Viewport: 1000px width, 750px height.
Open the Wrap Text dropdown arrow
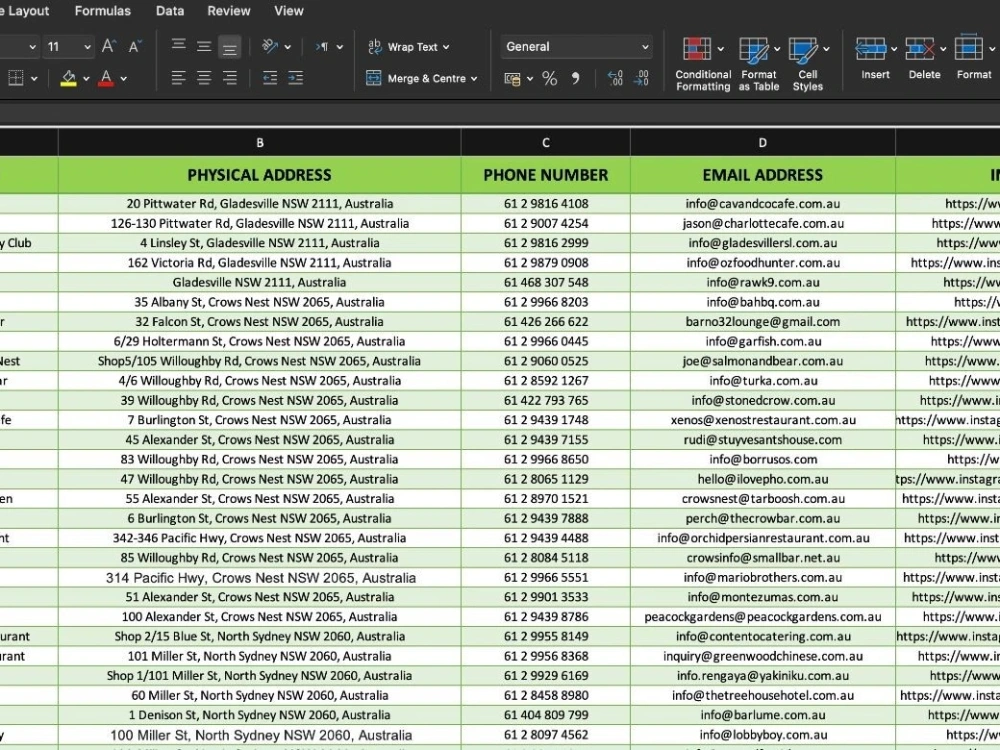click(446, 47)
